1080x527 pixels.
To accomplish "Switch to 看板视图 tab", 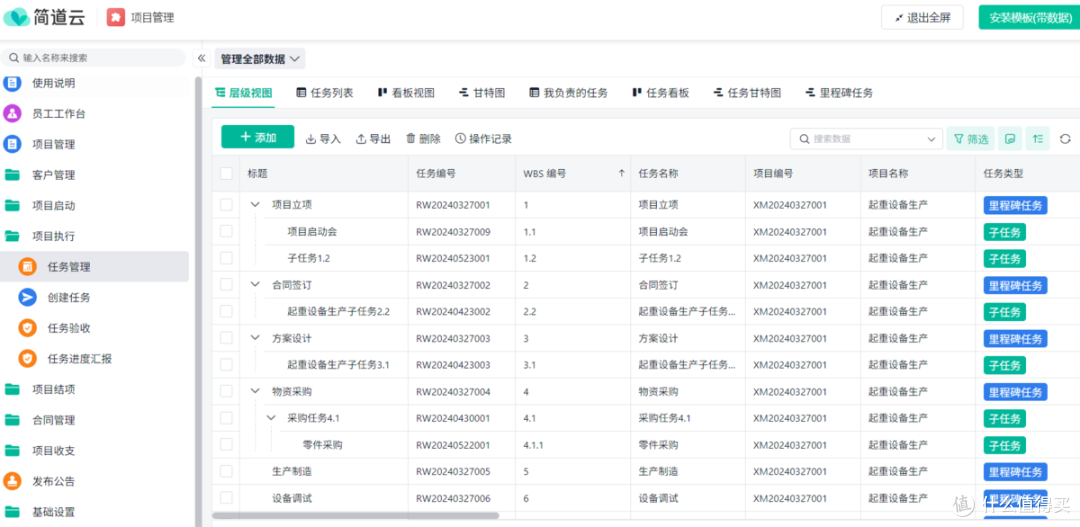I will pos(406,93).
